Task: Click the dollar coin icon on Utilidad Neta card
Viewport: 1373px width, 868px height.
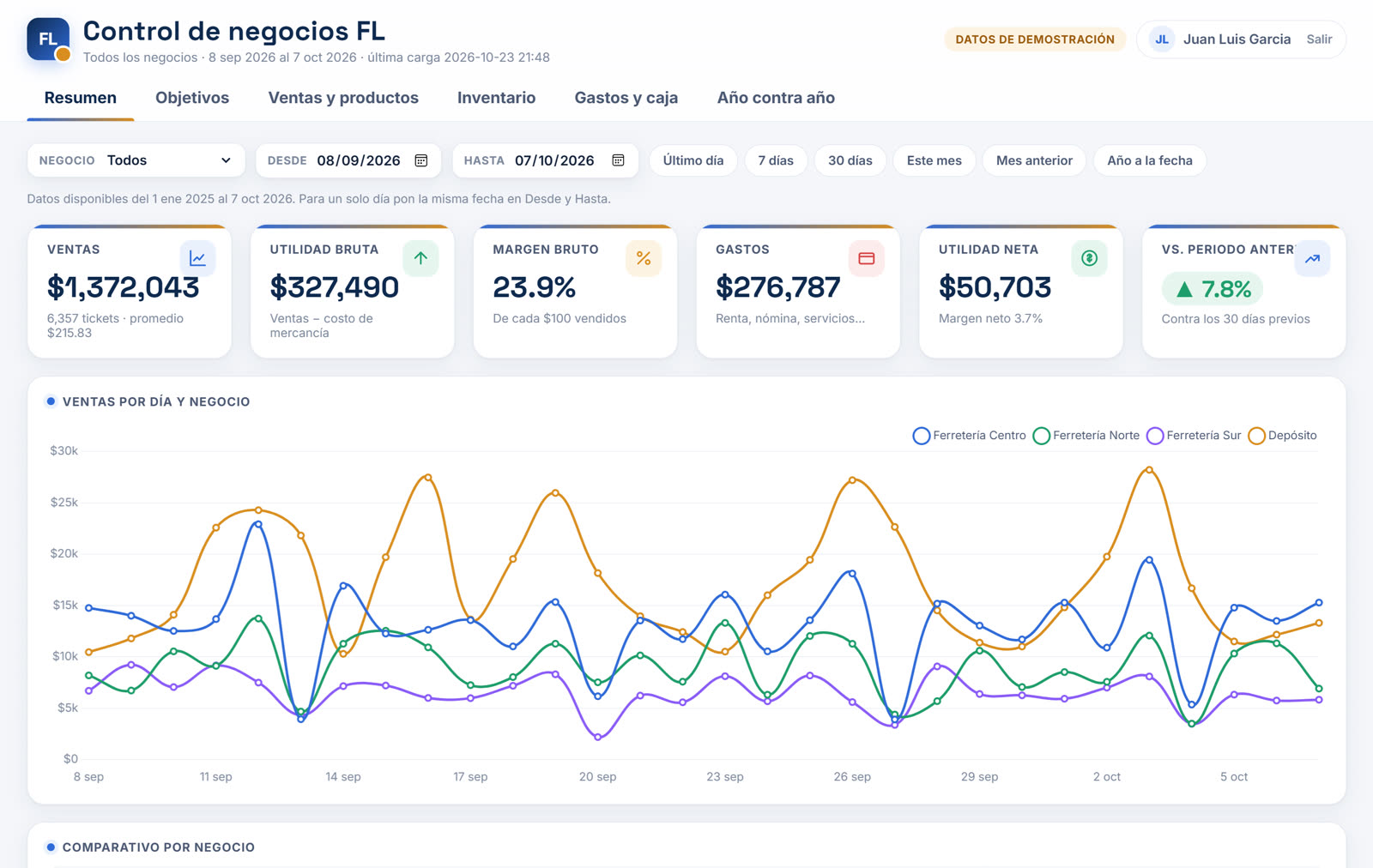Action: tap(1090, 258)
